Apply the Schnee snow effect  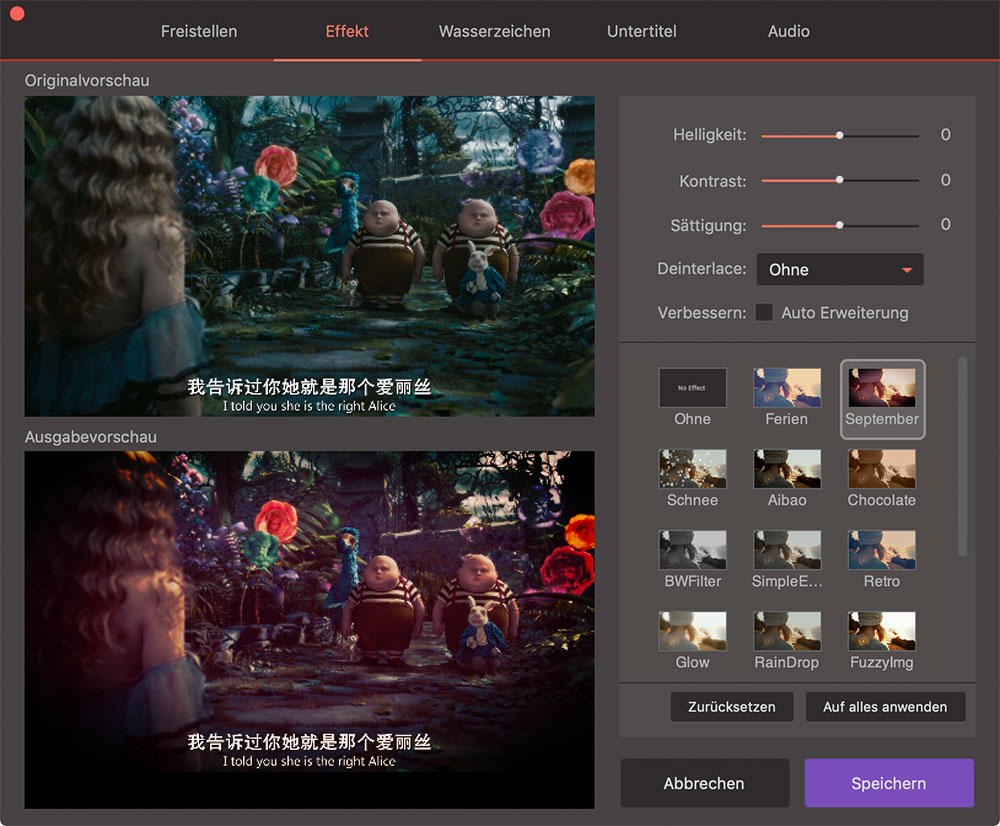(692, 469)
